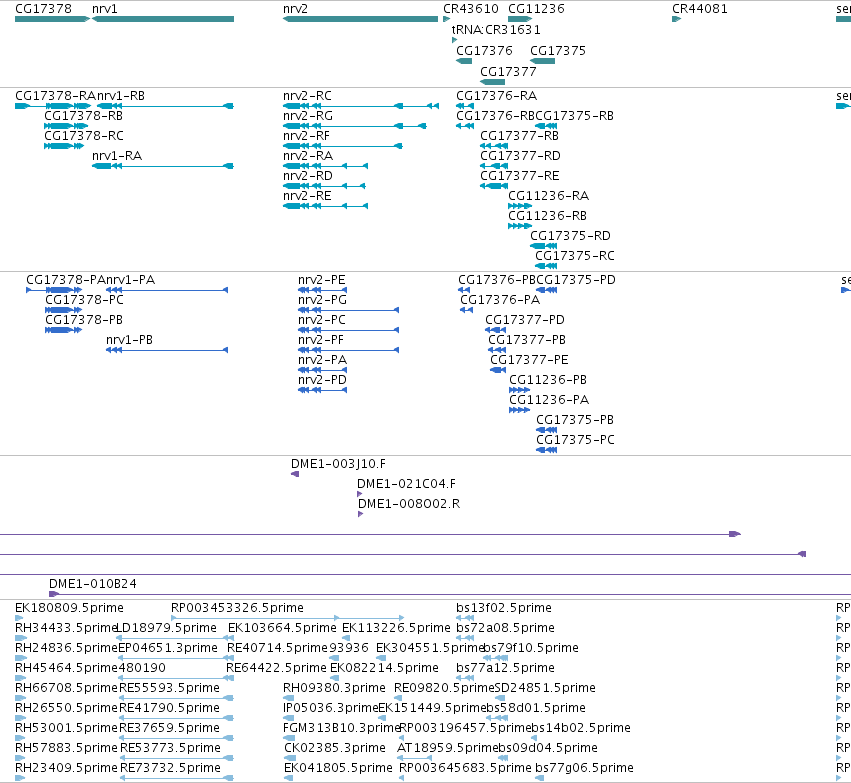Click the nrv1-PB CDS label
Viewport: 851px width, 783px height.
coord(129,340)
